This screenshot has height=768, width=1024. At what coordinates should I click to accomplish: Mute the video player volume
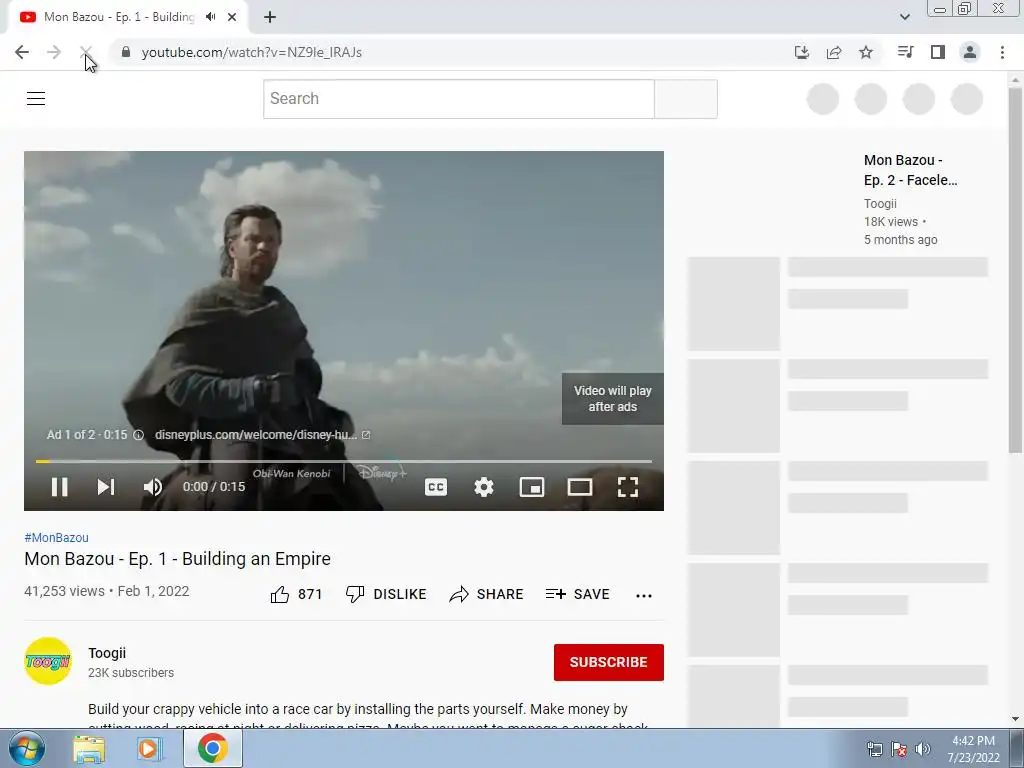tap(153, 487)
